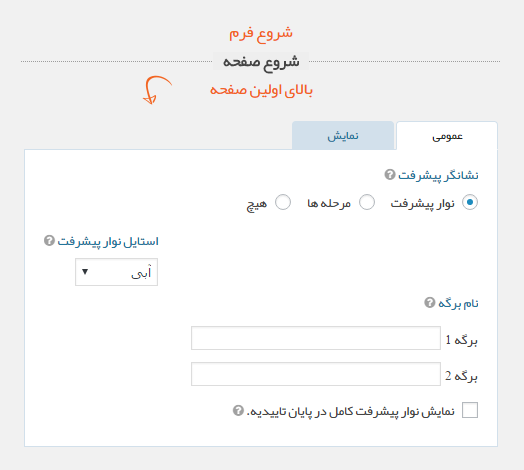524x470 pixels.
Task: Select the نوار پیشرفت radio button
Action: pos(470,202)
